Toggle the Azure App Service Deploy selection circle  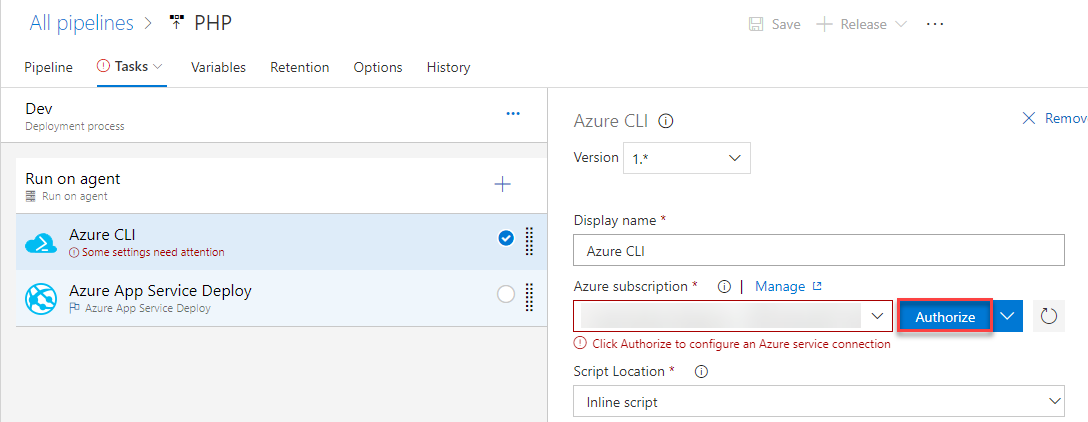point(507,294)
